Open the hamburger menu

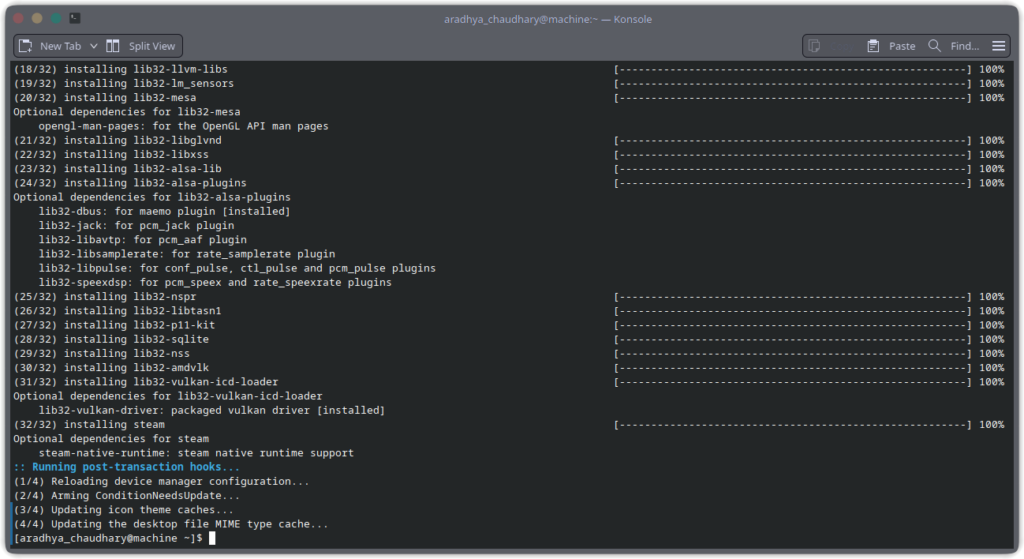pos(998,46)
